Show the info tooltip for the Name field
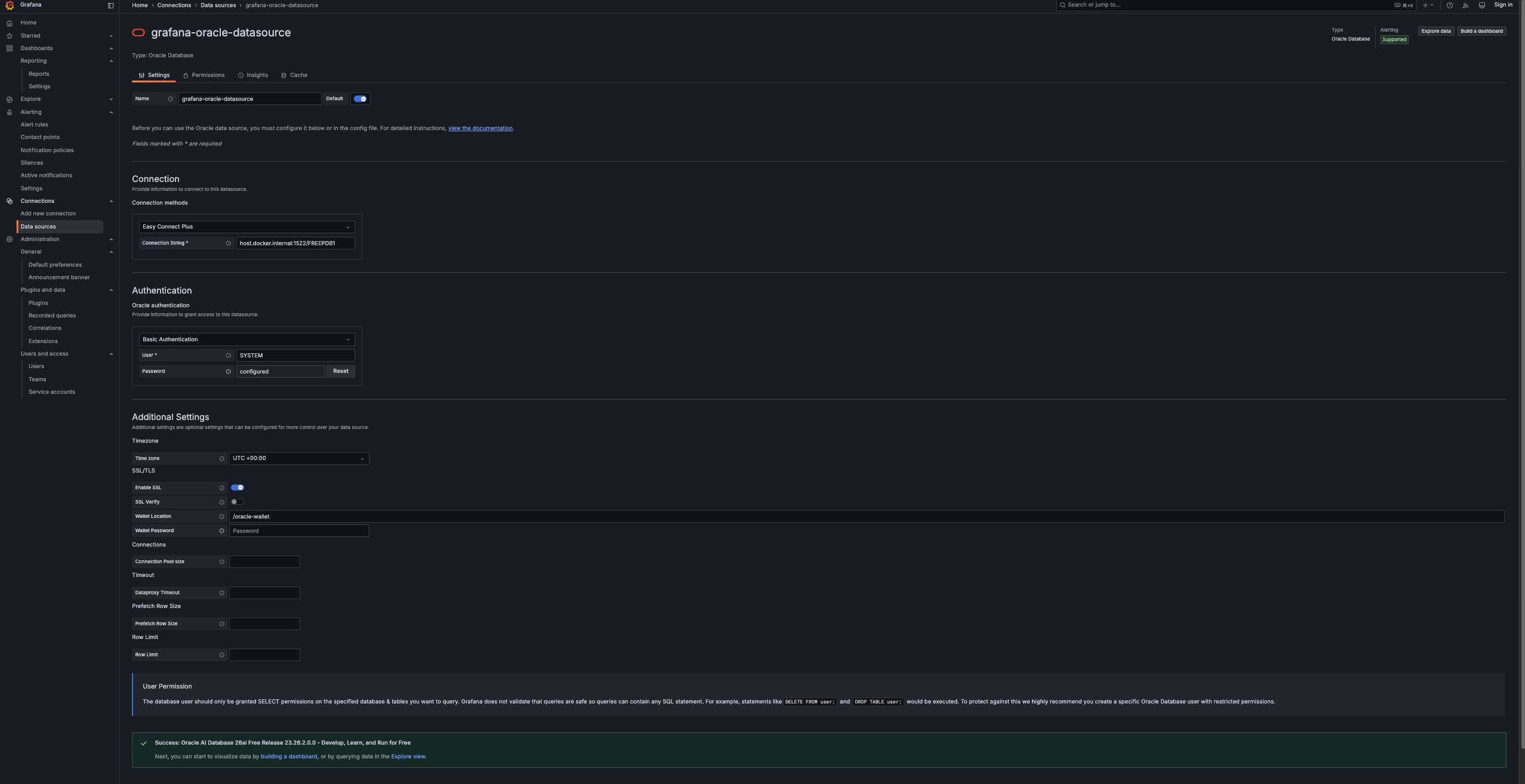Image resolution: width=1525 pixels, height=784 pixels. [x=170, y=99]
